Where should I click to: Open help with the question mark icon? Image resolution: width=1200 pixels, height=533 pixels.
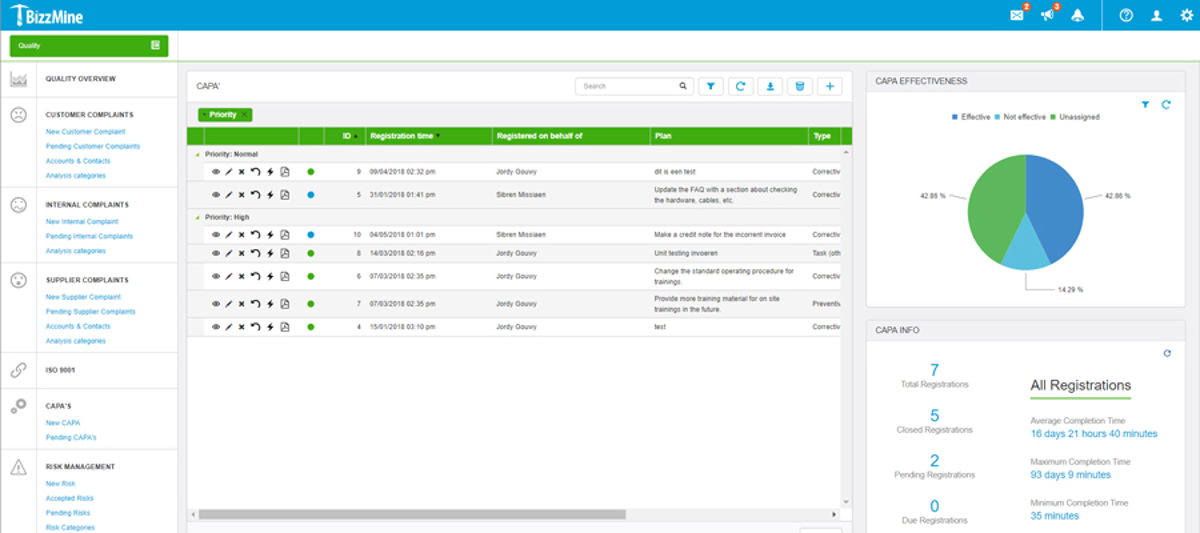pos(1126,16)
